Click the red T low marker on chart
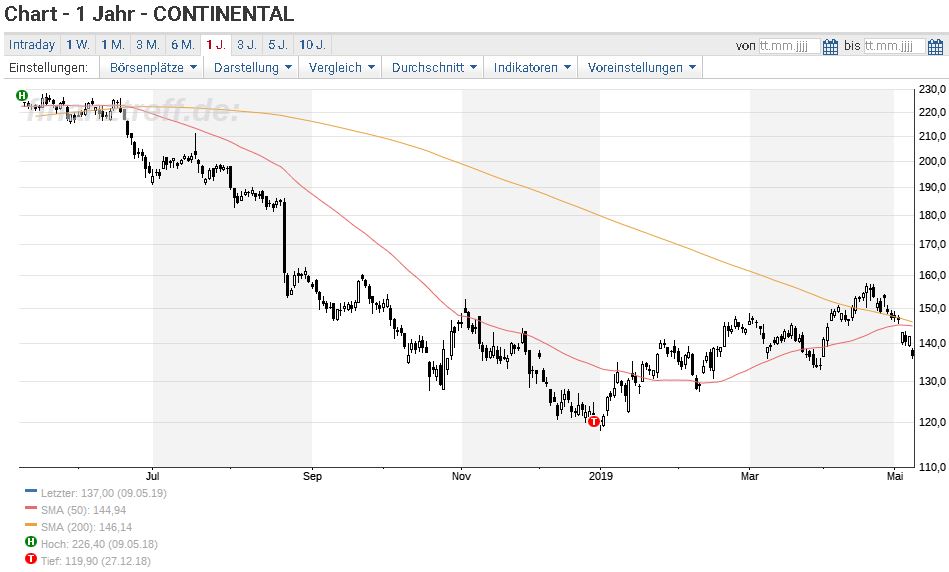 594,421
